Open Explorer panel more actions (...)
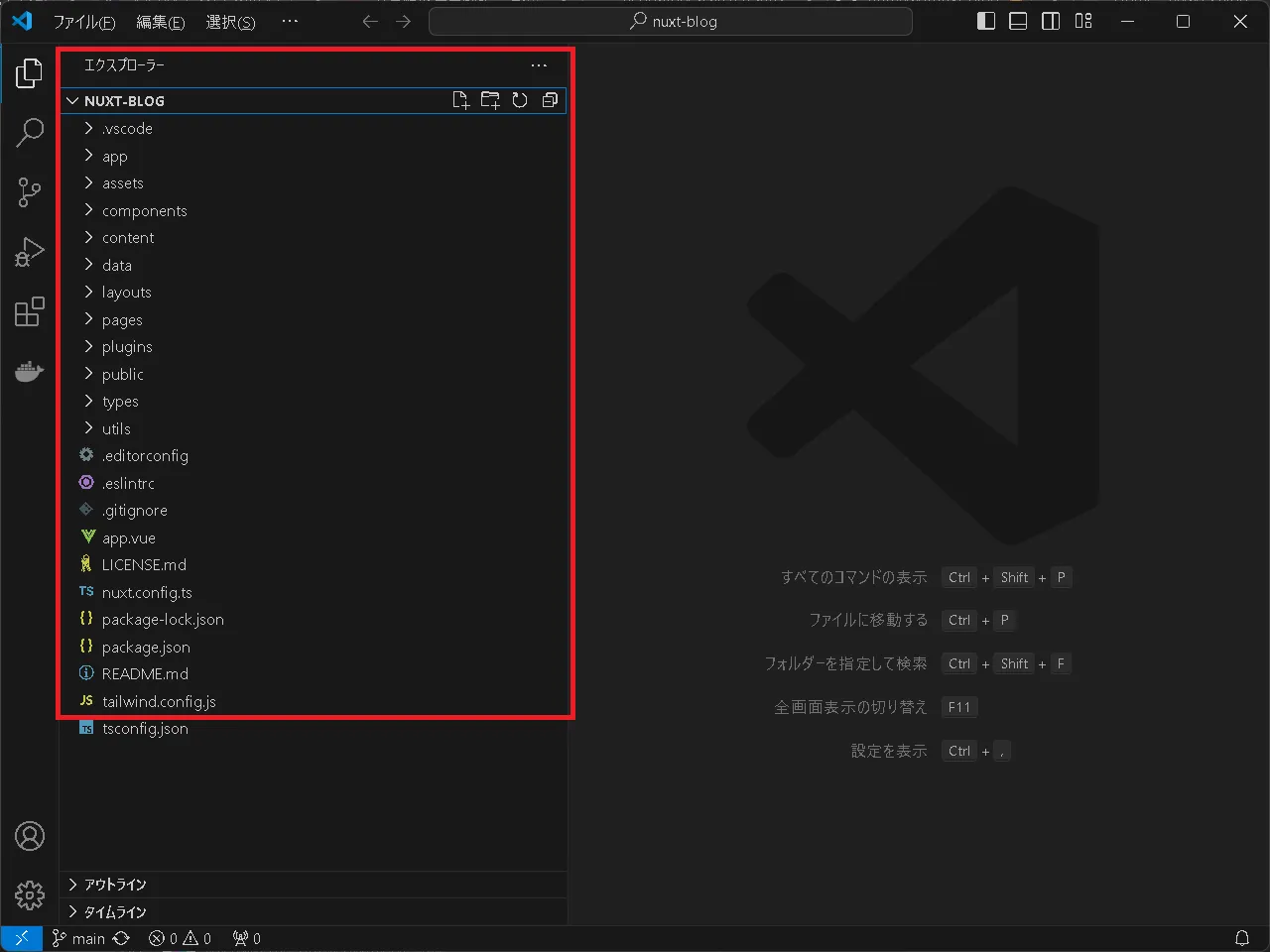This screenshot has width=1270, height=952. click(539, 65)
